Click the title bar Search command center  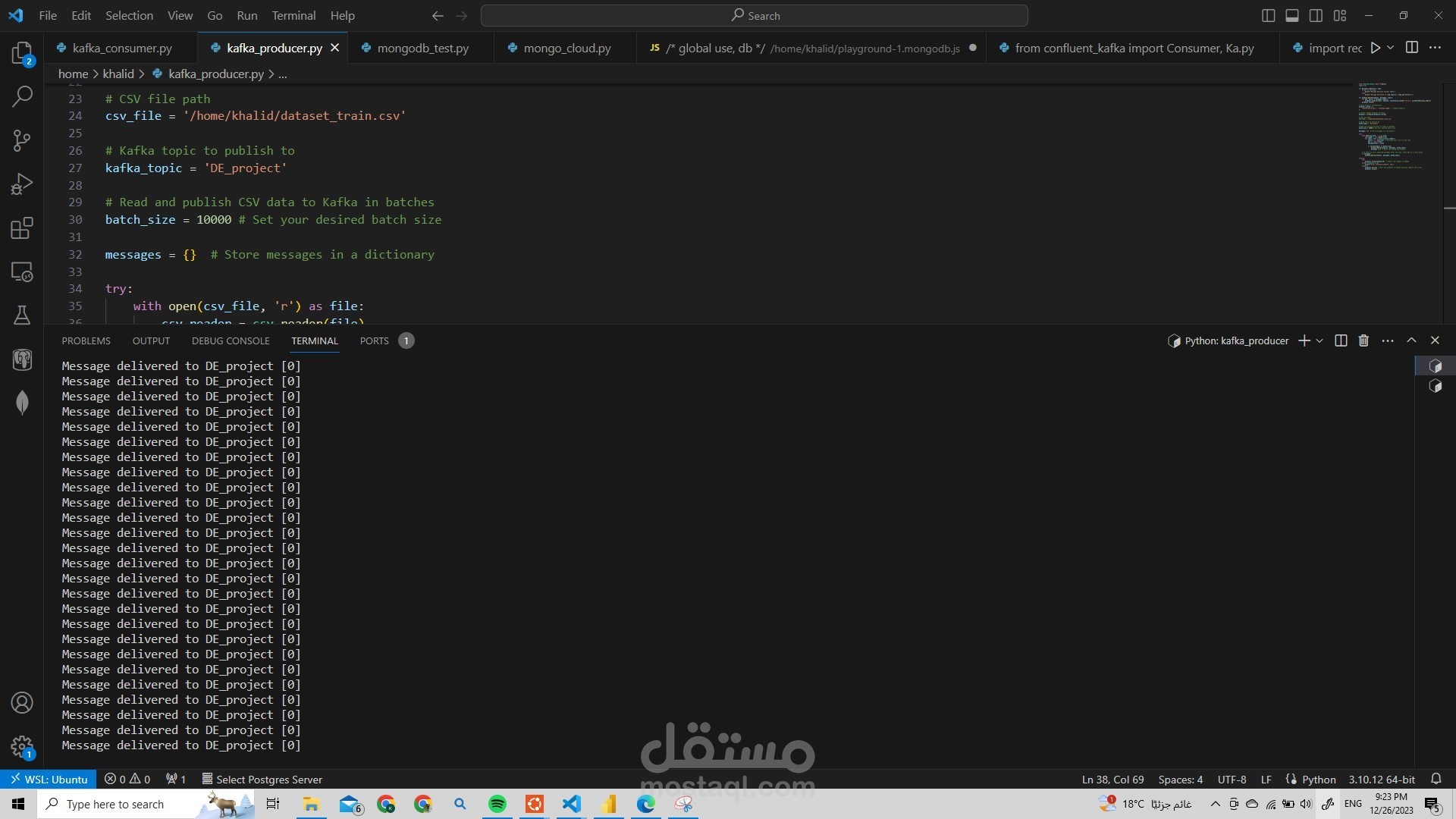click(755, 15)
